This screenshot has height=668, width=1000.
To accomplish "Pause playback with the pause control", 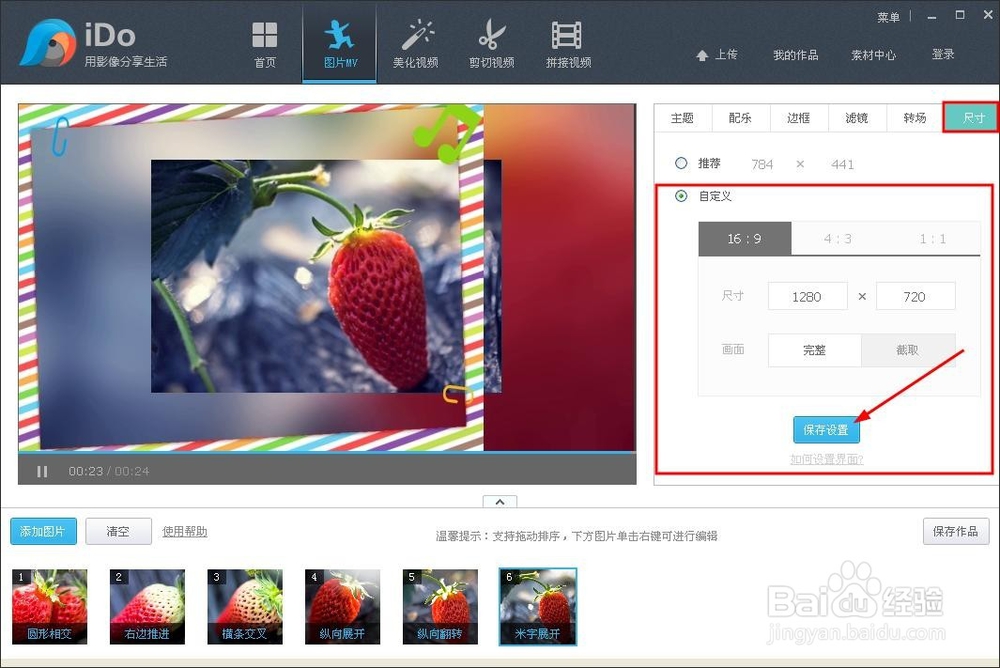I will pos(42,470).
